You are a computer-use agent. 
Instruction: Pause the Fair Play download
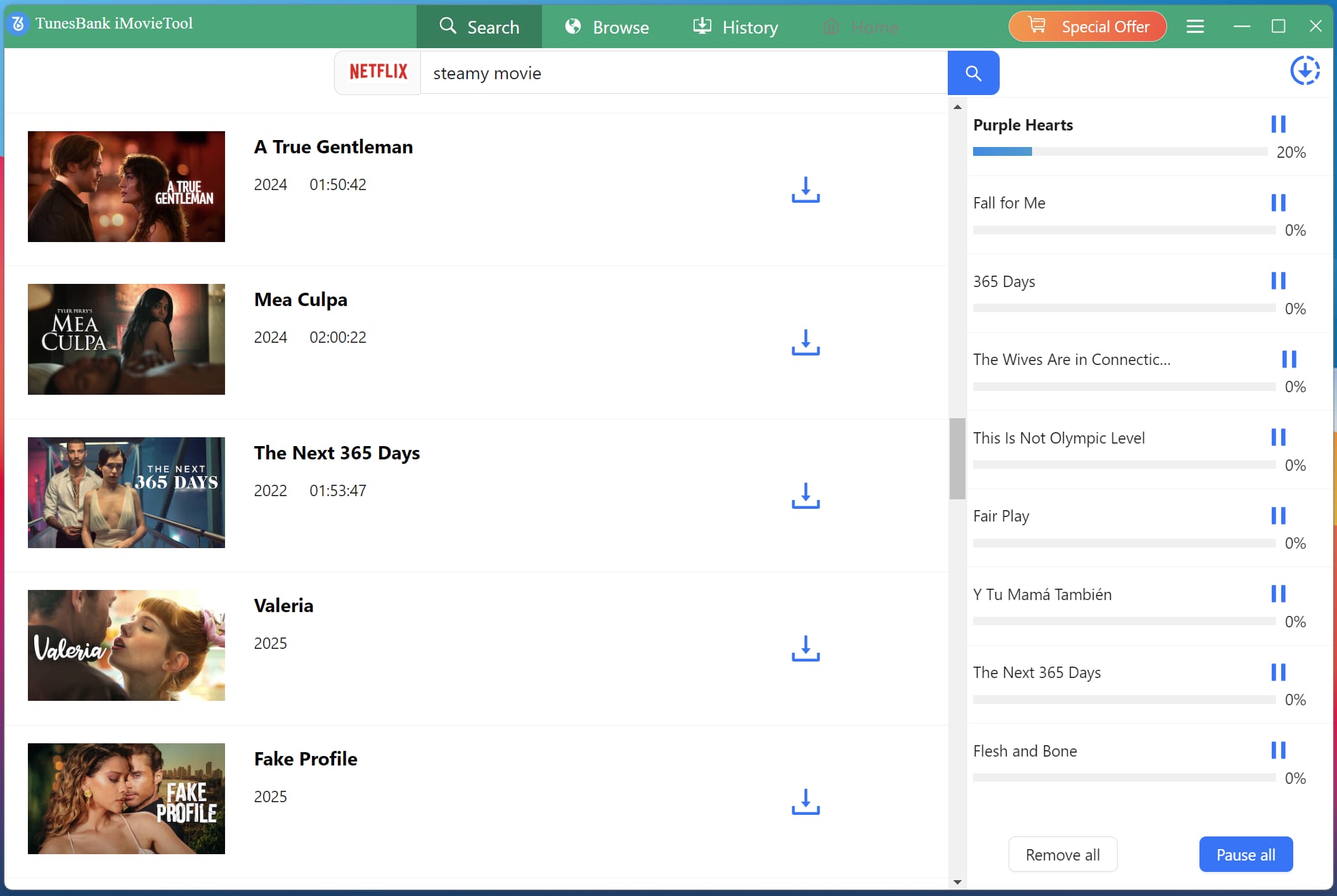1278,516
